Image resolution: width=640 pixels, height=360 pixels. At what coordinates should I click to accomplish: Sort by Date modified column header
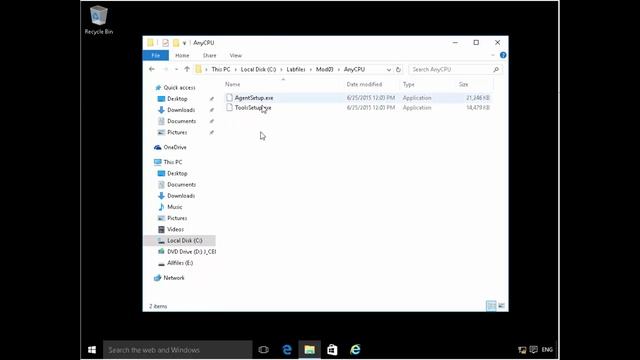click(x=364, y=84)
